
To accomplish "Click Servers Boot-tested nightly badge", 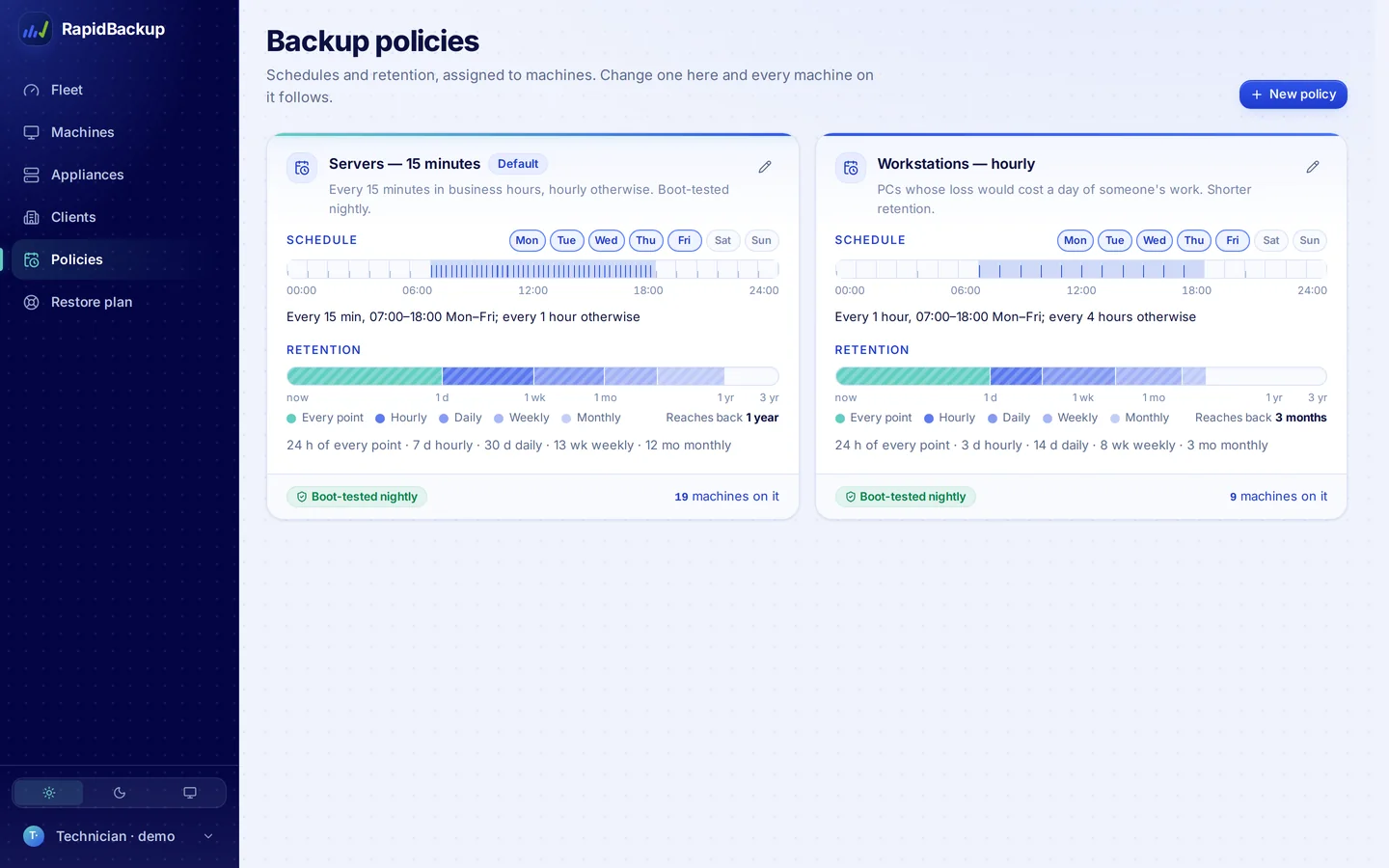I will [357, 497].
